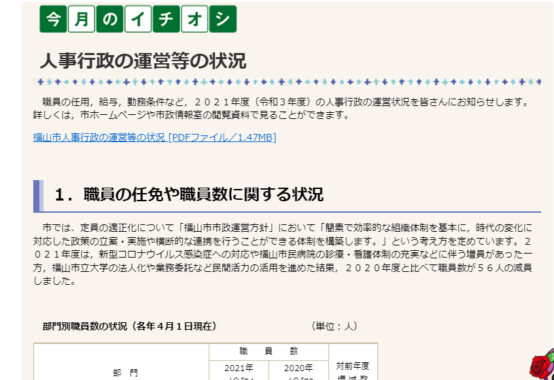
Task: Click the 2021年 column header
Action: pos(239,370)
